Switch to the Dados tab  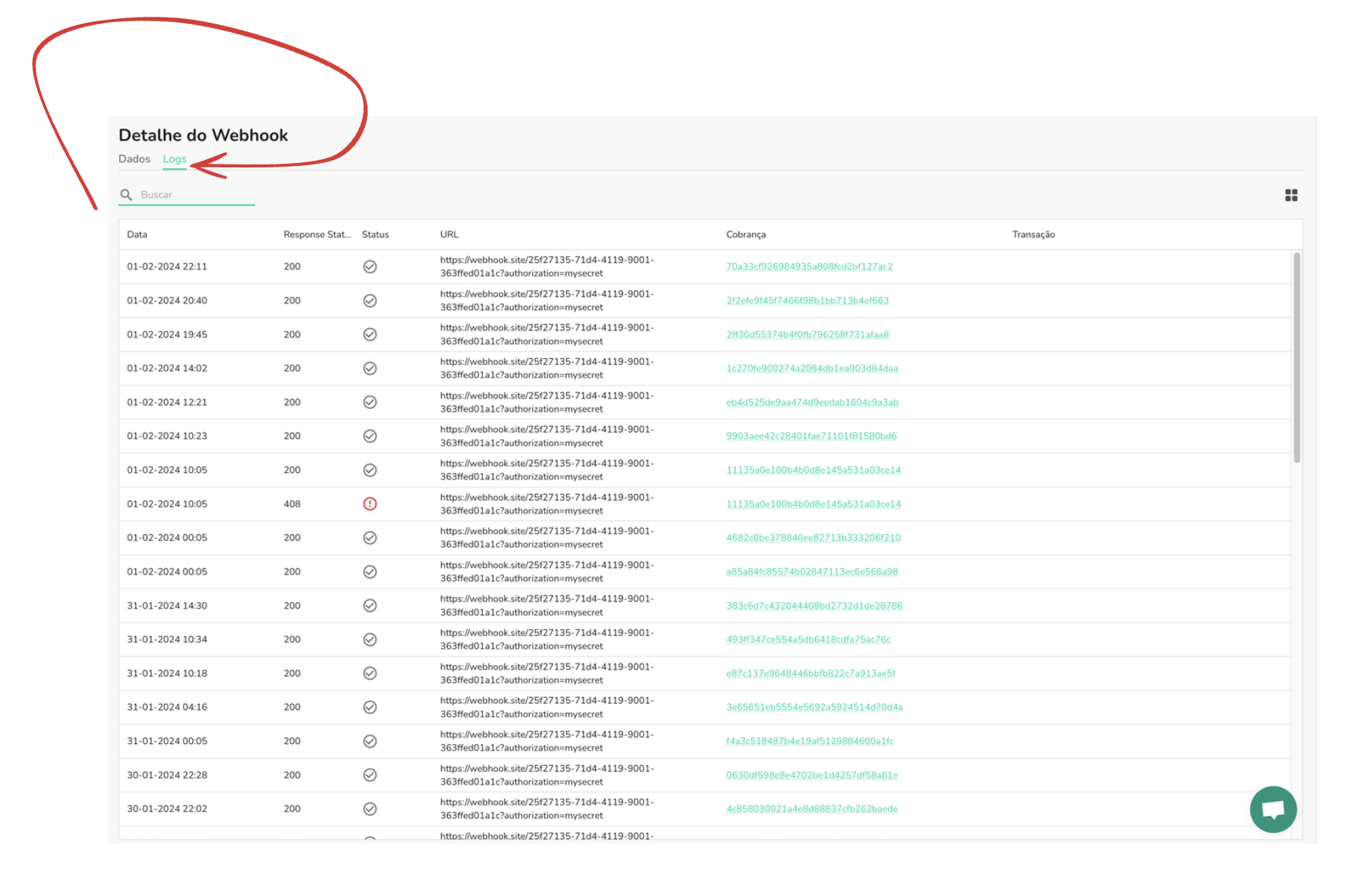click(135, 159)
